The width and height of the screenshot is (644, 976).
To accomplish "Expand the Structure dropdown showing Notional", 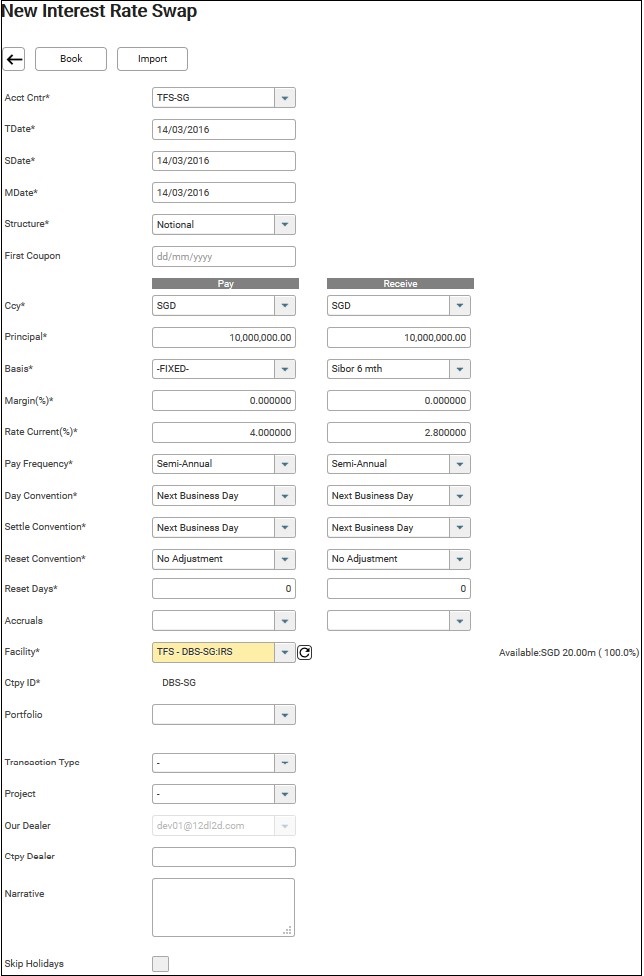I will (x=285, y=225).
